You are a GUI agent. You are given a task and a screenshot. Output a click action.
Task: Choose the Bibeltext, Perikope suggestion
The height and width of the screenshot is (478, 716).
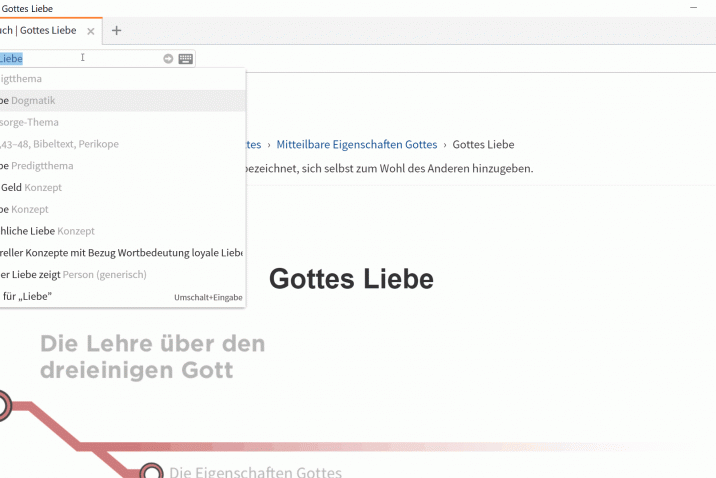pos(122,144)
